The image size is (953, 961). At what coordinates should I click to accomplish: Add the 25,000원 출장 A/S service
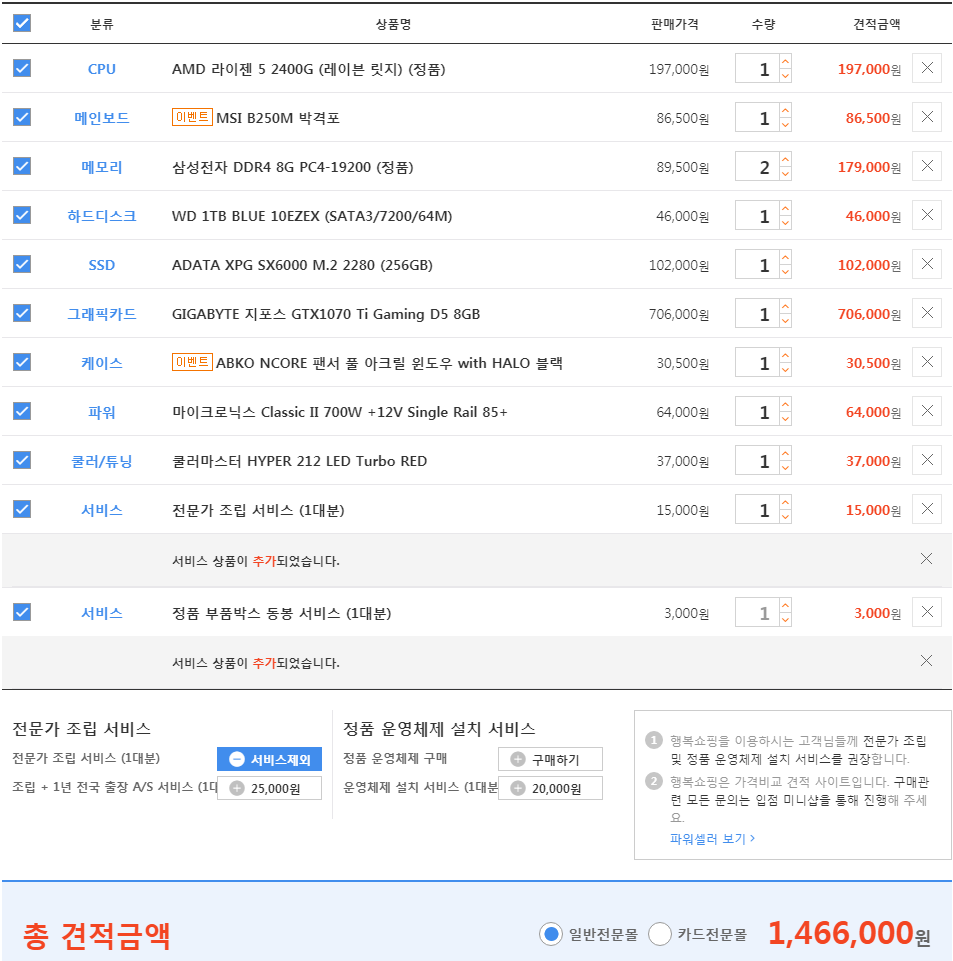tap(269, 788)
